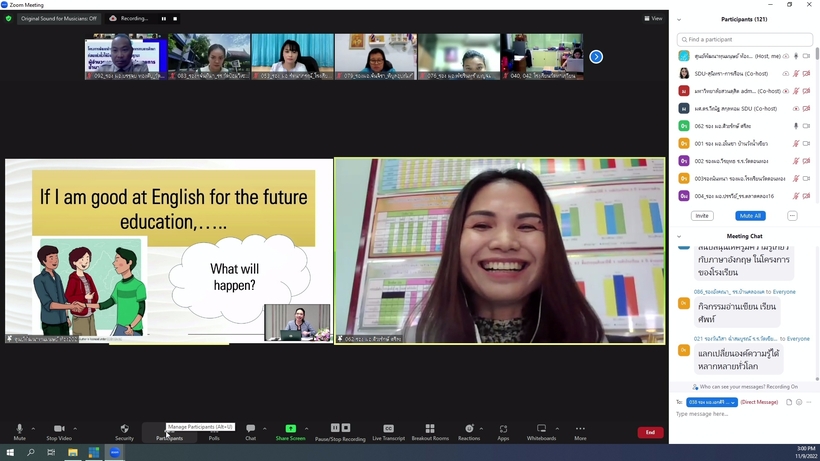Expand the Chat options arrow
The image size is (820, 461).
(265, 429)
